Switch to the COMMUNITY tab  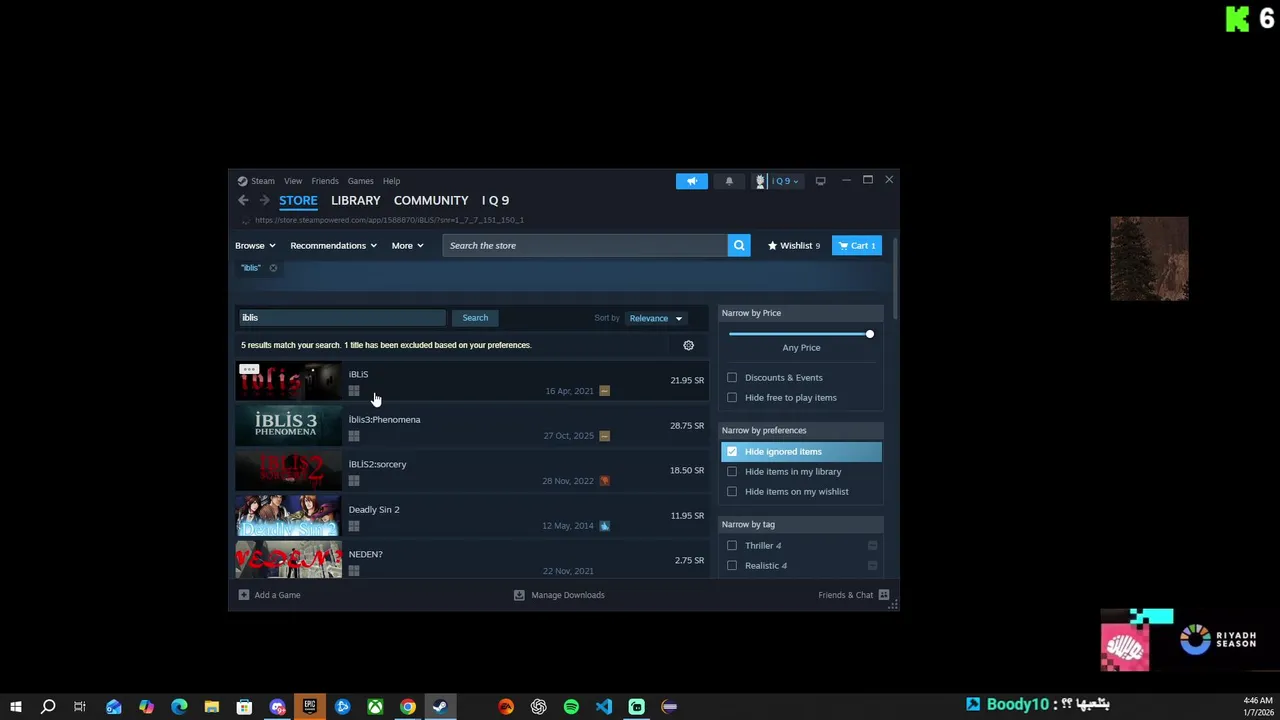(431, 201)
